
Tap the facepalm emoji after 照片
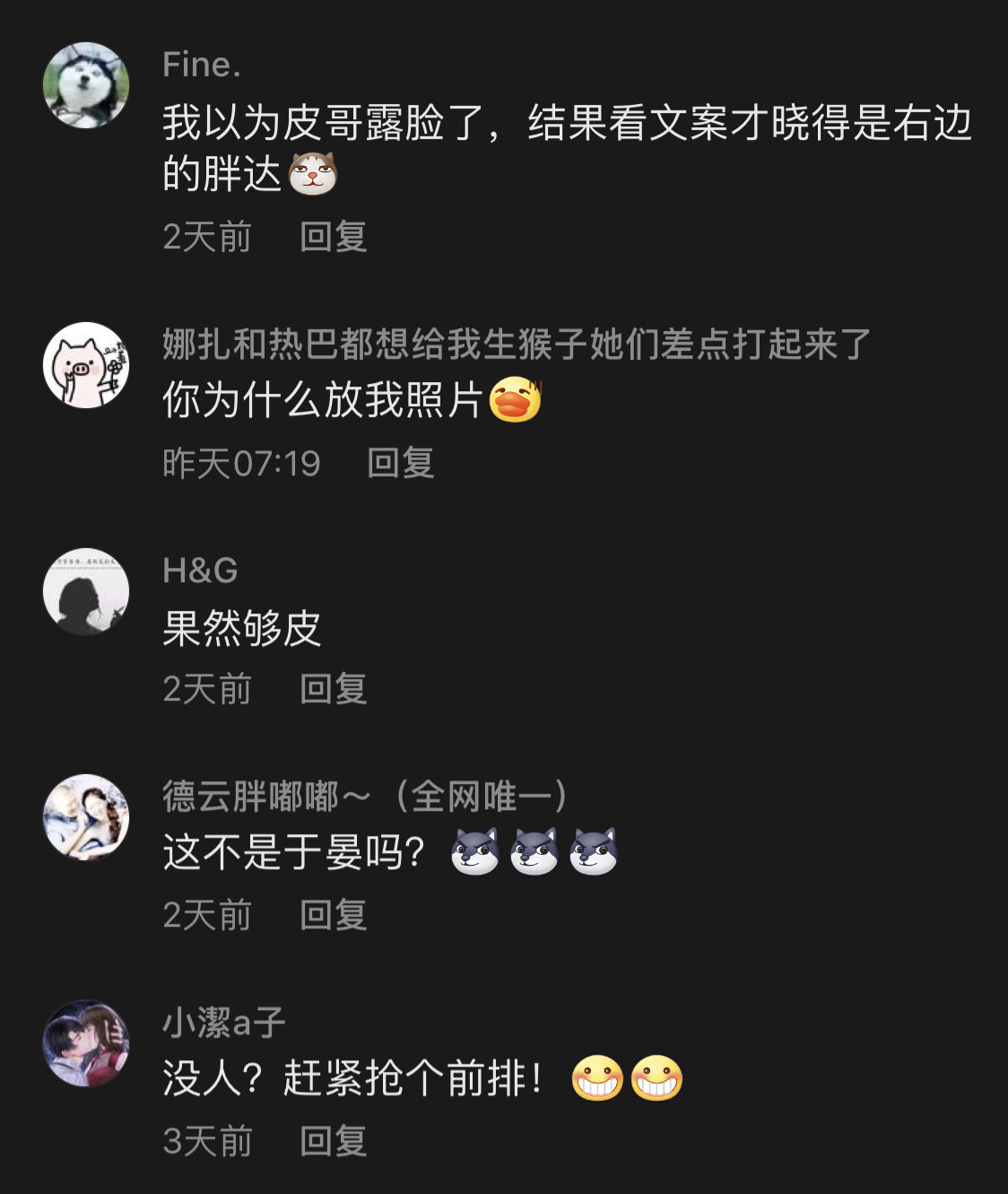click(516, 400)
